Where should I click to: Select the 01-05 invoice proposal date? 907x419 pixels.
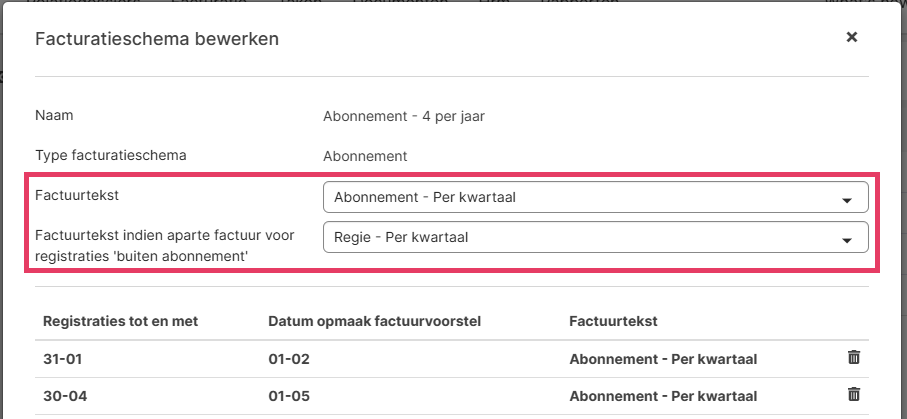click(286, 395)
